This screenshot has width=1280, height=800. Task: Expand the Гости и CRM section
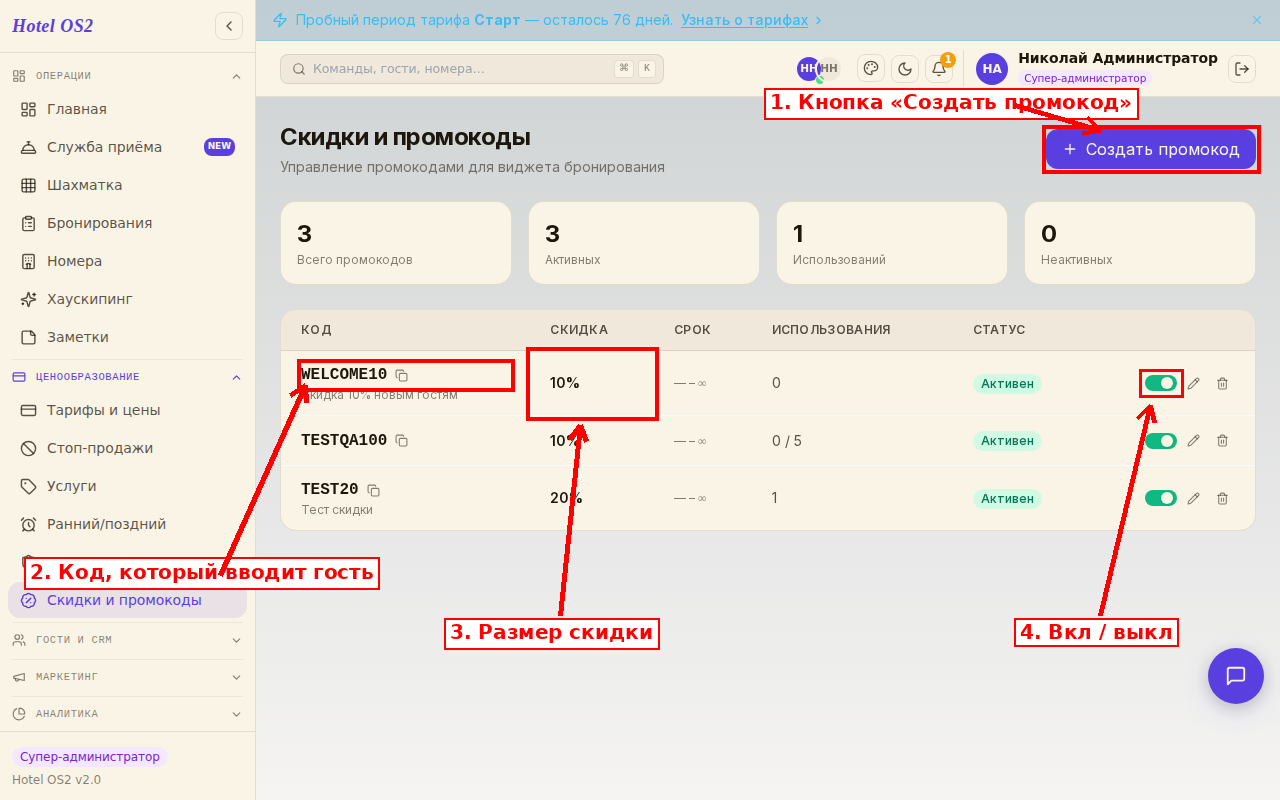click(127, 640)
